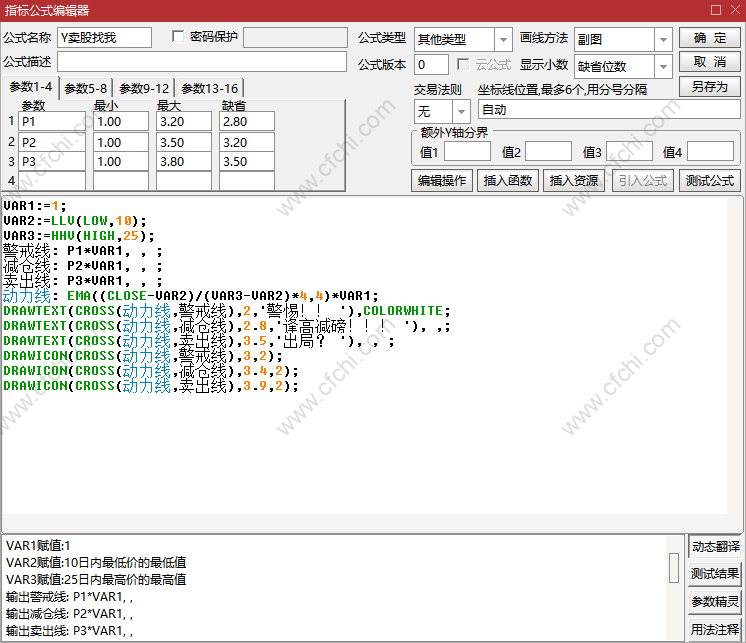Viewport: 746px width, 643px height.
Task: Open the 显示小数 dropdown
Action: pos(663,66)
